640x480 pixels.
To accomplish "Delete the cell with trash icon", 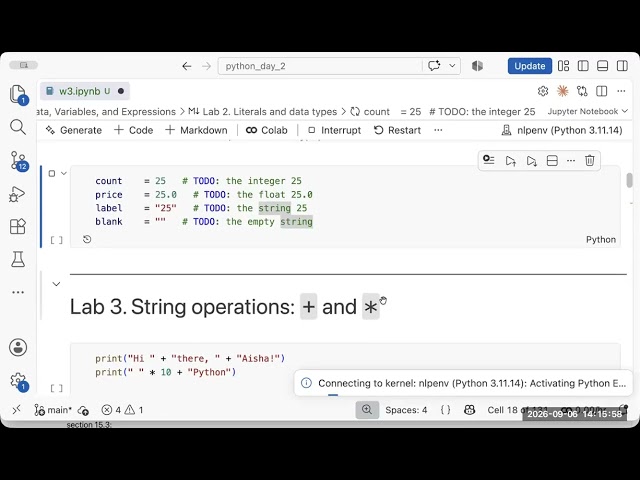I will tap(589, 160).
